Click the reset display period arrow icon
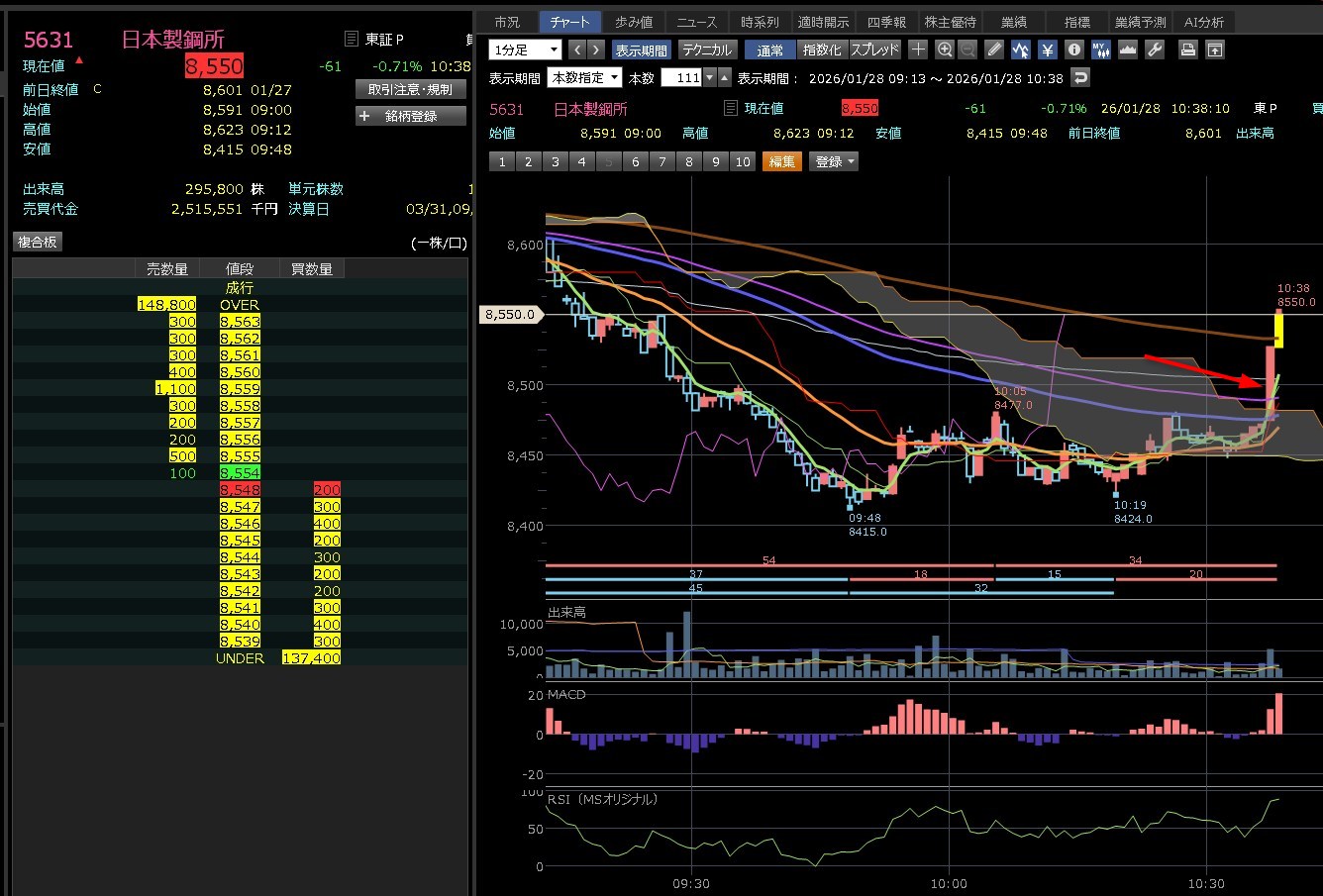Viewport: 1323px width, 896px height. point(1080,77)
